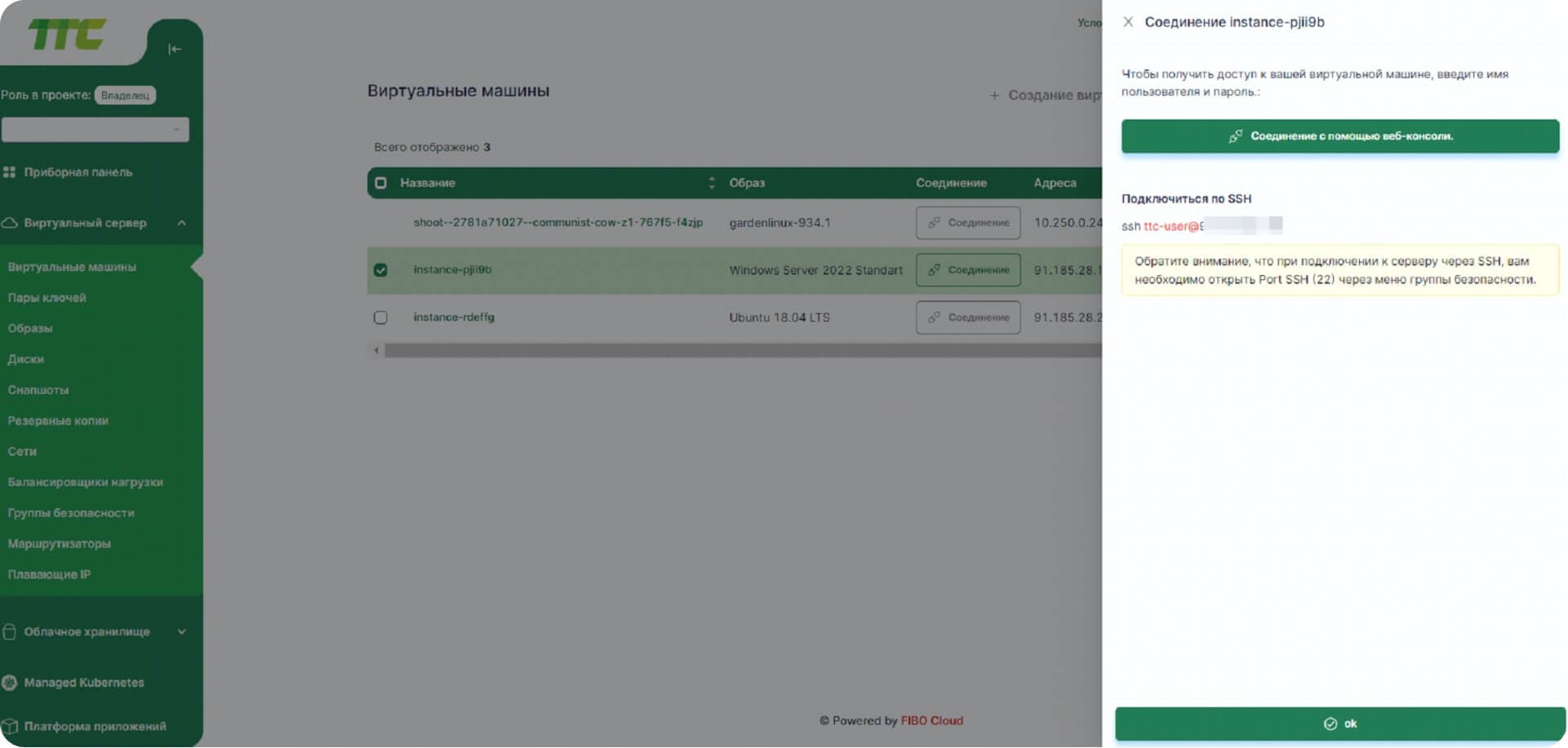
Task: Collapse the Виртуальный сервер menu section
Action: (181, 223)
